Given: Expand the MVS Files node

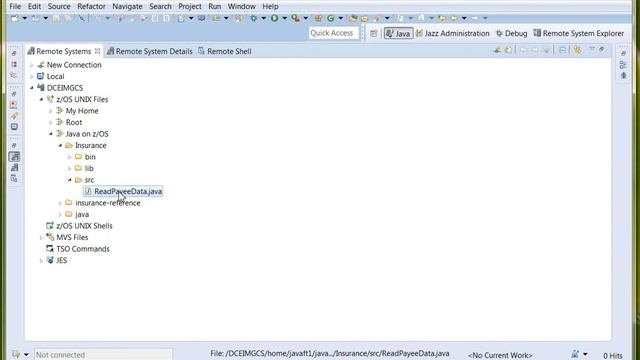Looking at the screenshot, I should point(41,237).
